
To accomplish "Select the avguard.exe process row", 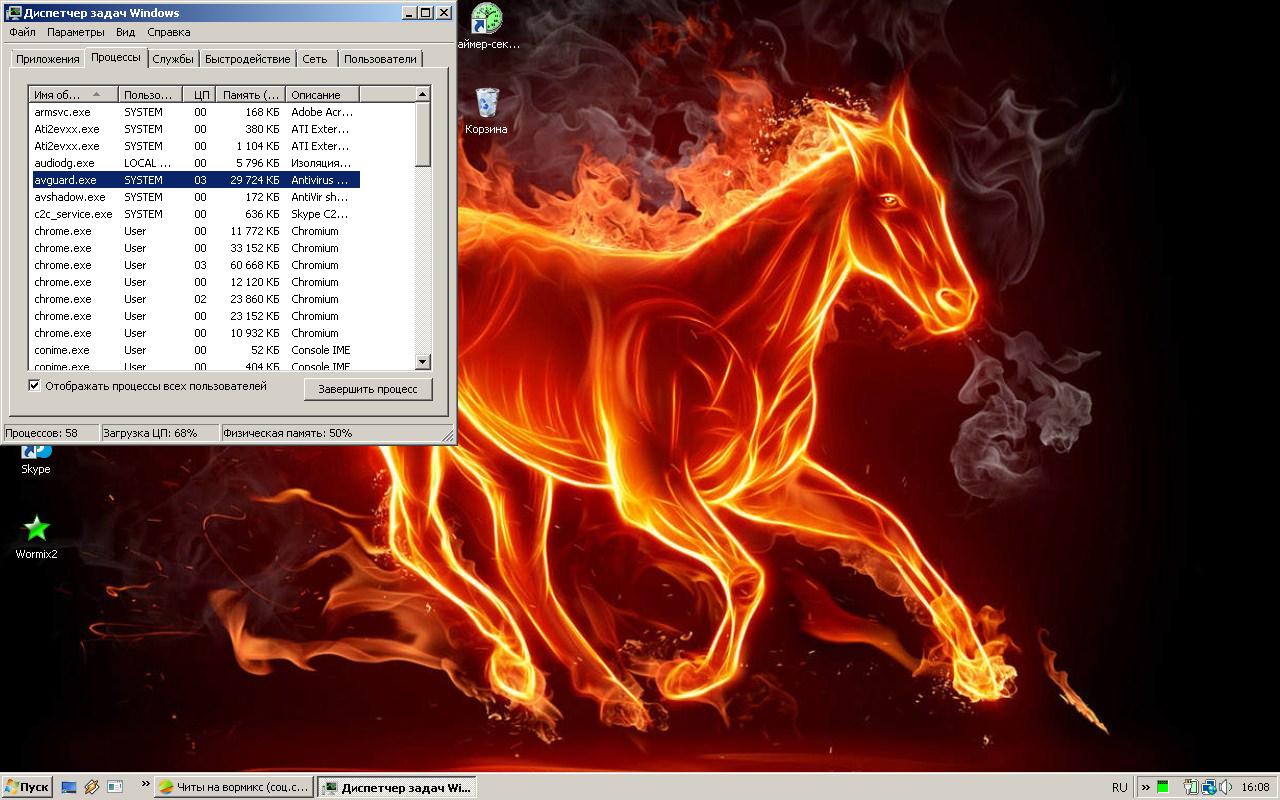I will coord(194,180).
